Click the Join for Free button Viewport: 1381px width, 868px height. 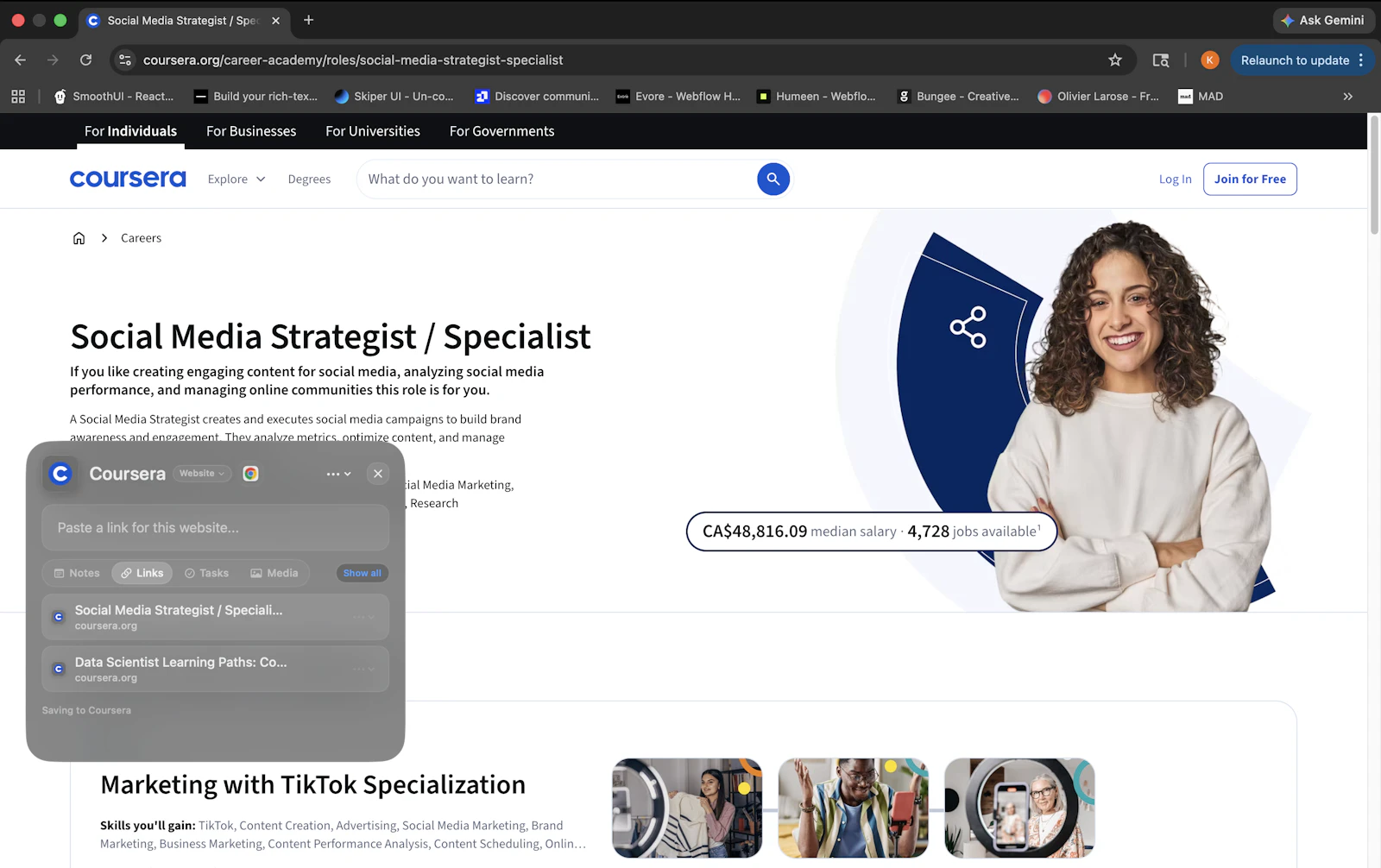click(x=1250, y=179)
